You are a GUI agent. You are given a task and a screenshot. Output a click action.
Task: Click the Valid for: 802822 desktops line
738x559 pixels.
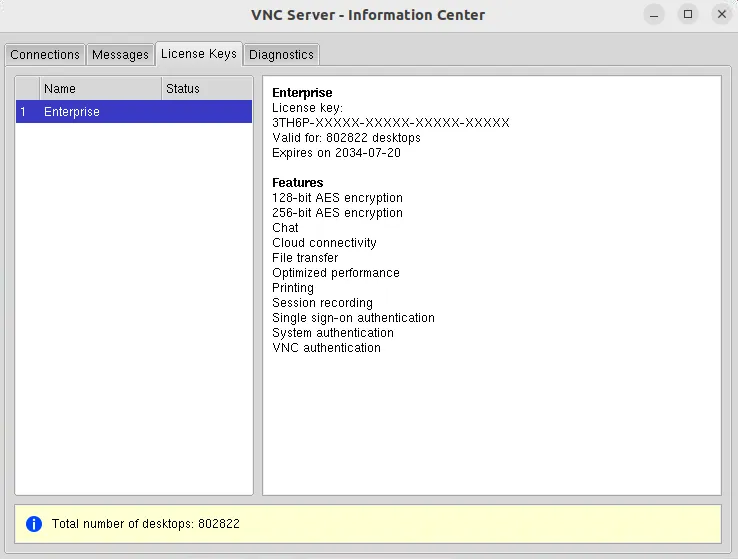[346, 138]
